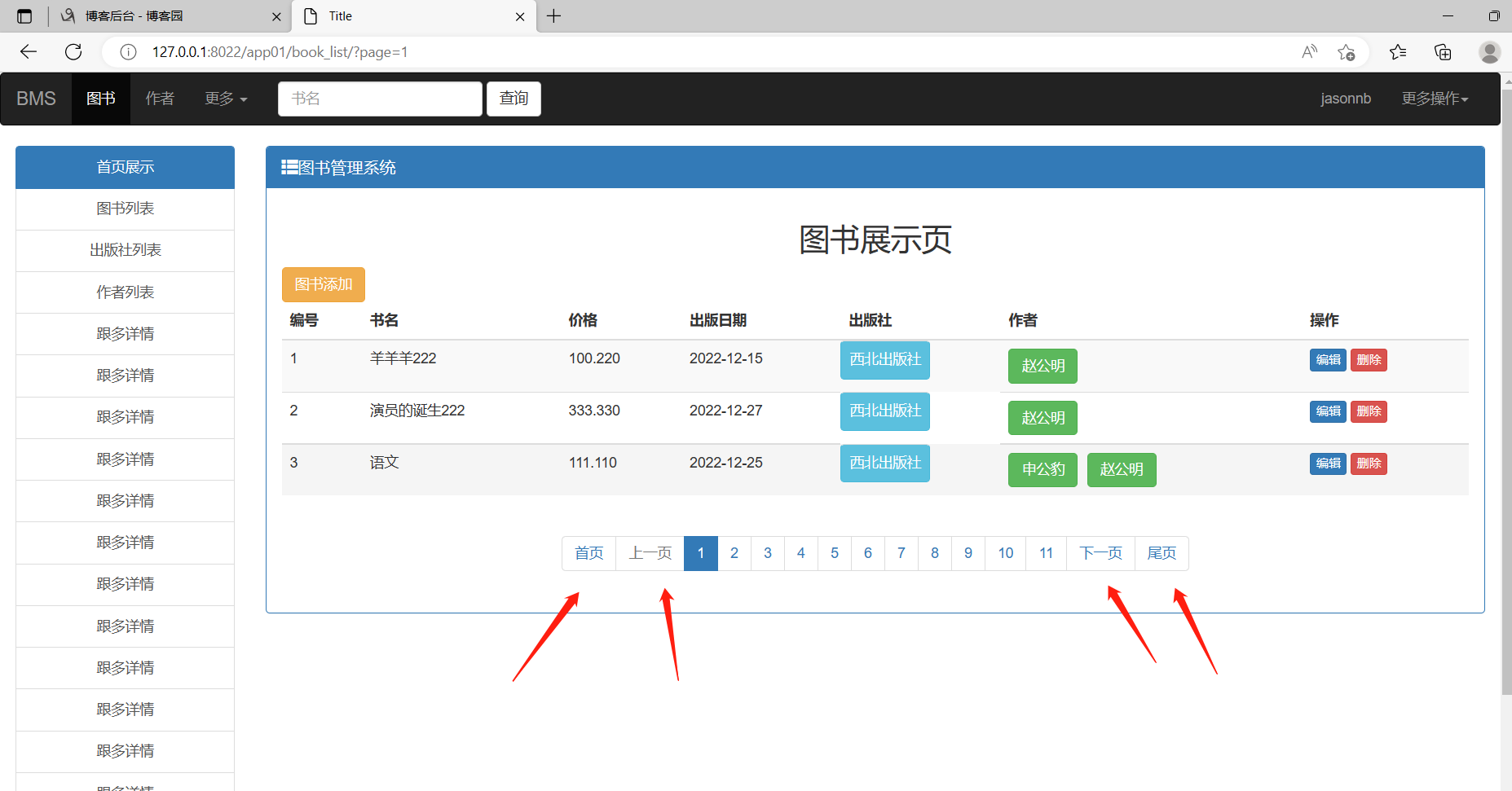Select page 1 in pagination
Image resolution: width=1512 pixels, height=791 pixels.
click(700, 553)
